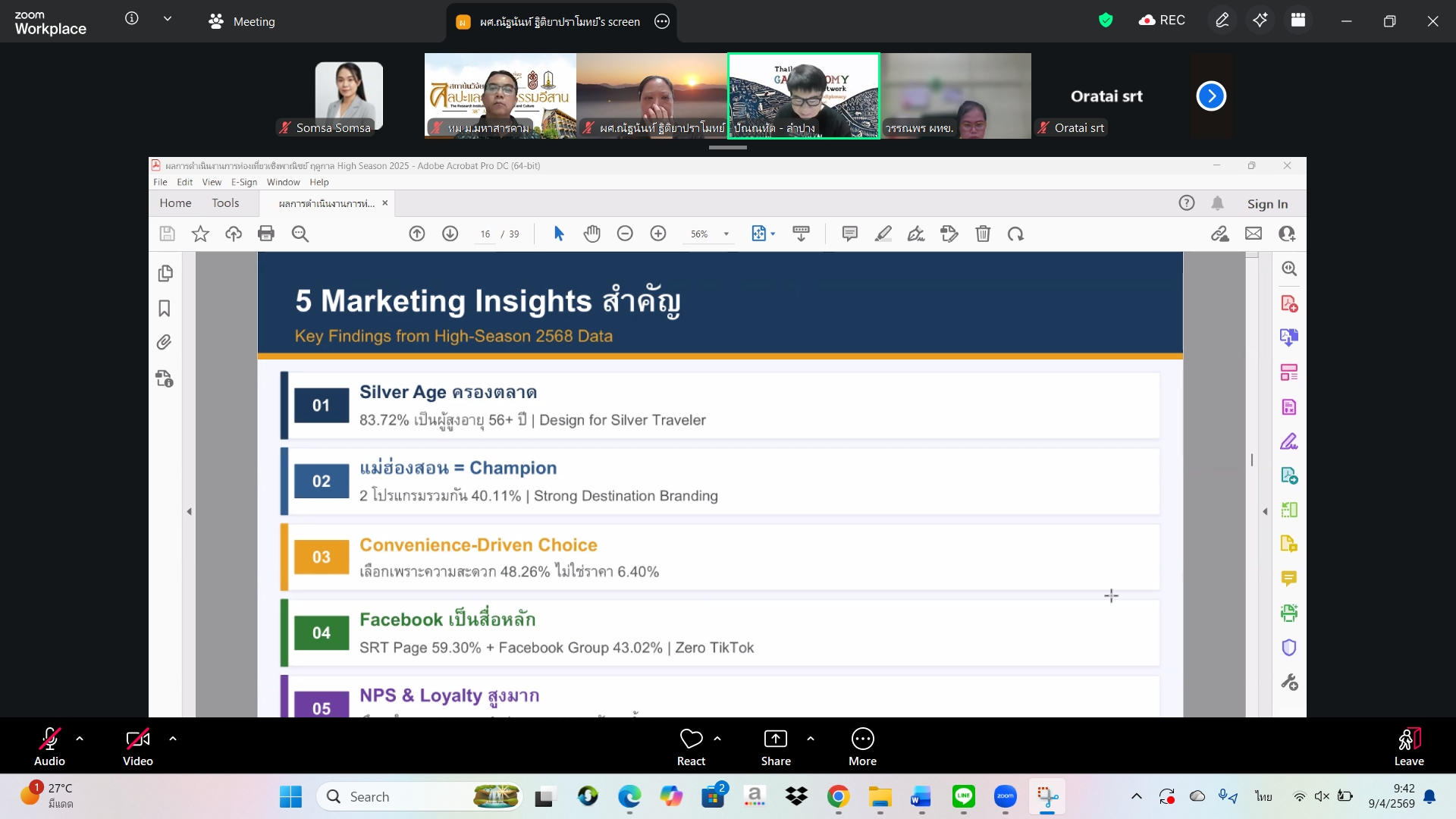Click the Zoom out minus icon
1456x819 pixels.
point(625,234)
